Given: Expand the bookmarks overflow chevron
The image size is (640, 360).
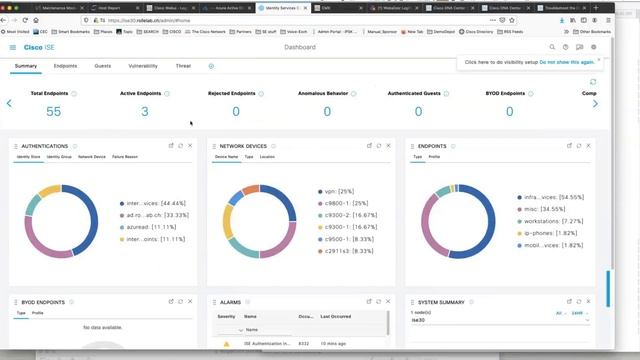Looking at the screenshot, I should (566, 31).
